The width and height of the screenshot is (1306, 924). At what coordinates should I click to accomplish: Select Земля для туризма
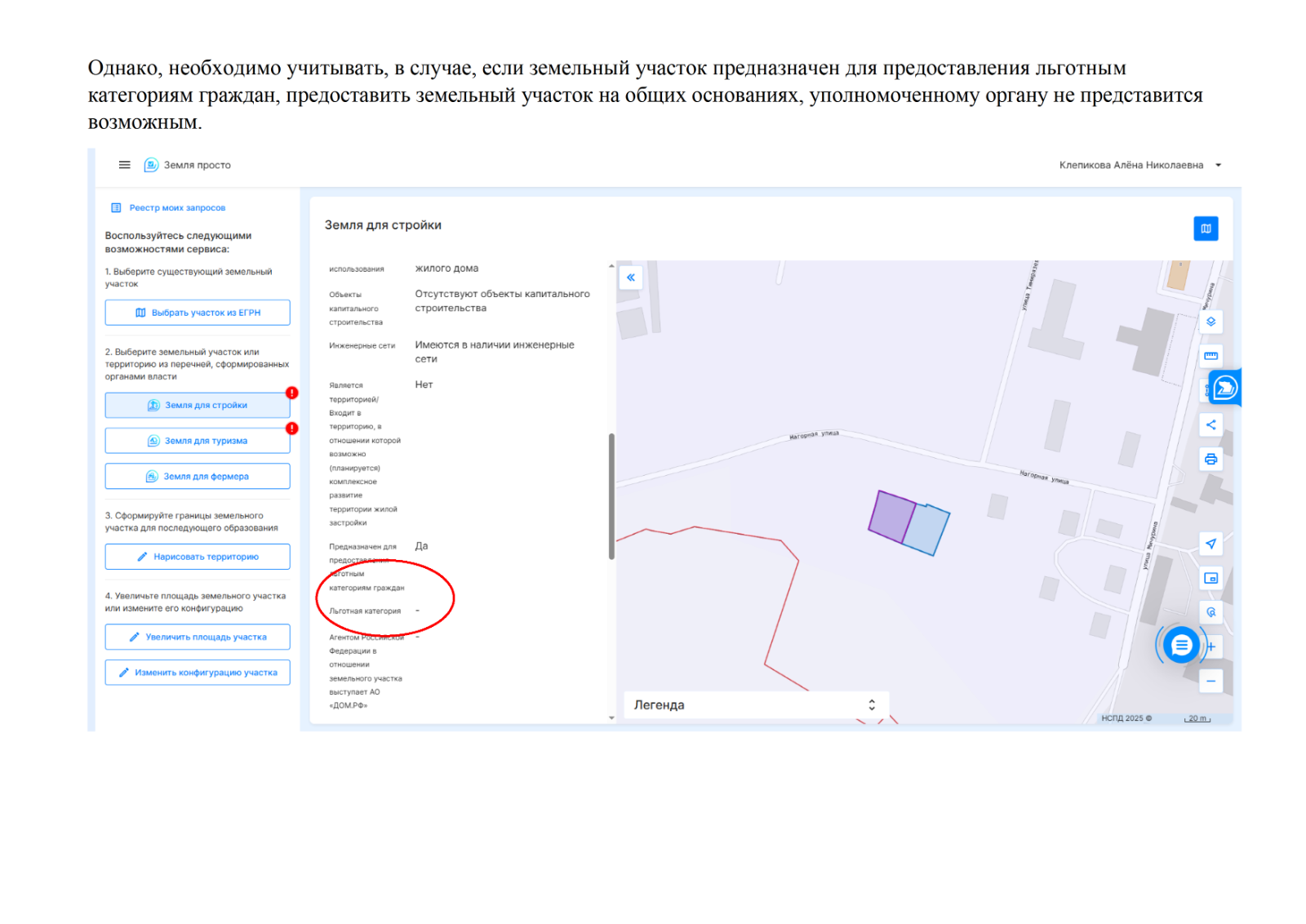[198, 441]
